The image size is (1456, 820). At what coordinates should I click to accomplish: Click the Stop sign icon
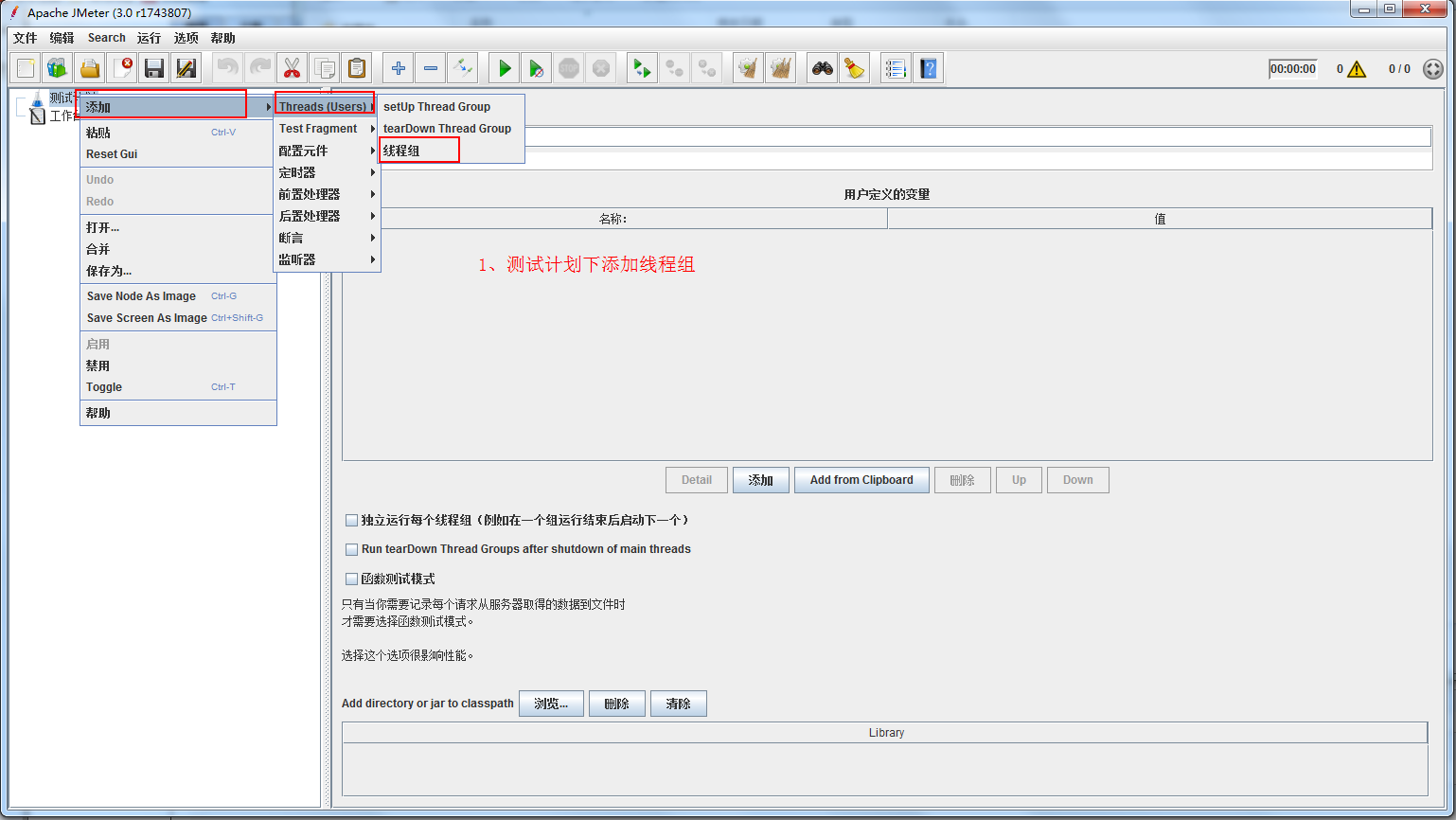tap(569, 68)
